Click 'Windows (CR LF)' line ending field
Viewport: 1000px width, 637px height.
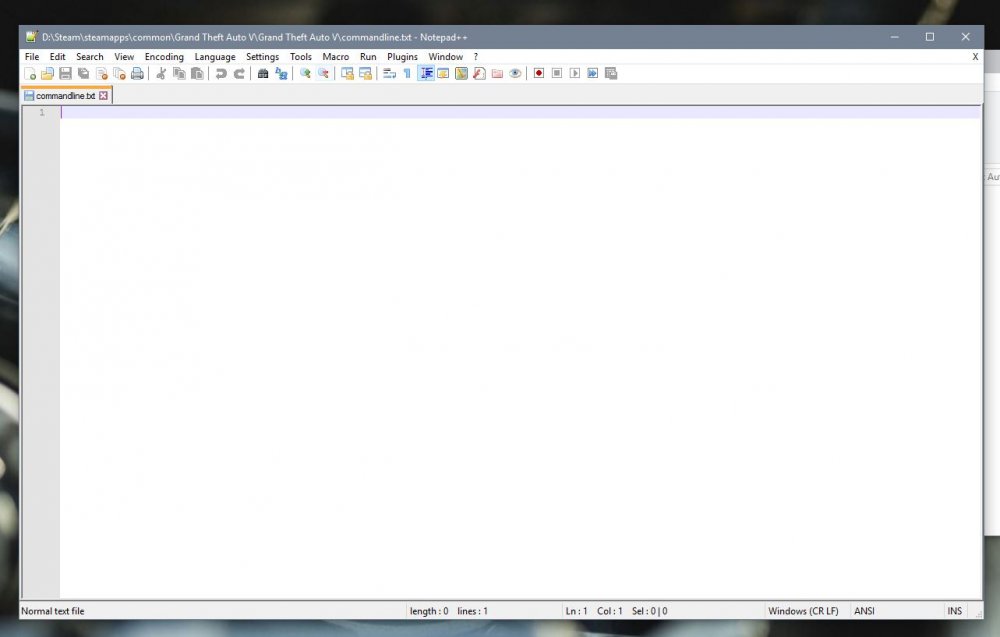(x=803, y=611)
